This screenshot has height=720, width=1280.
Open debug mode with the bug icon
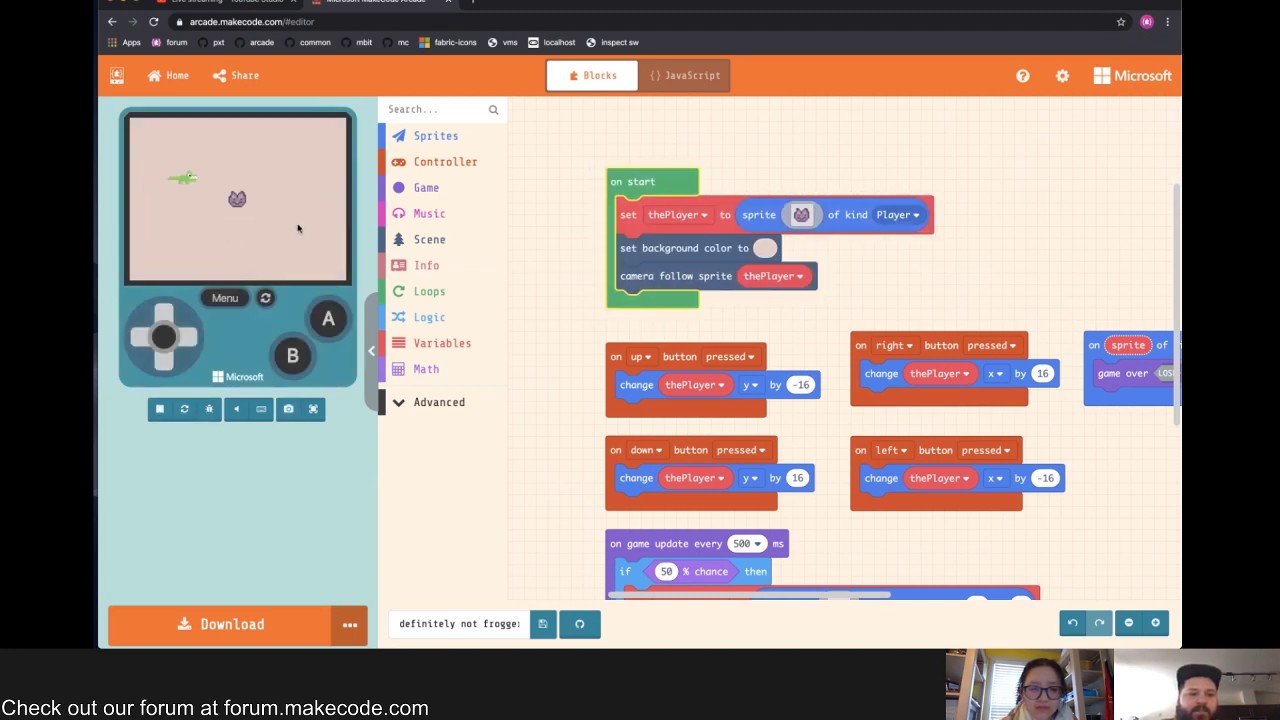pos(209,409)
